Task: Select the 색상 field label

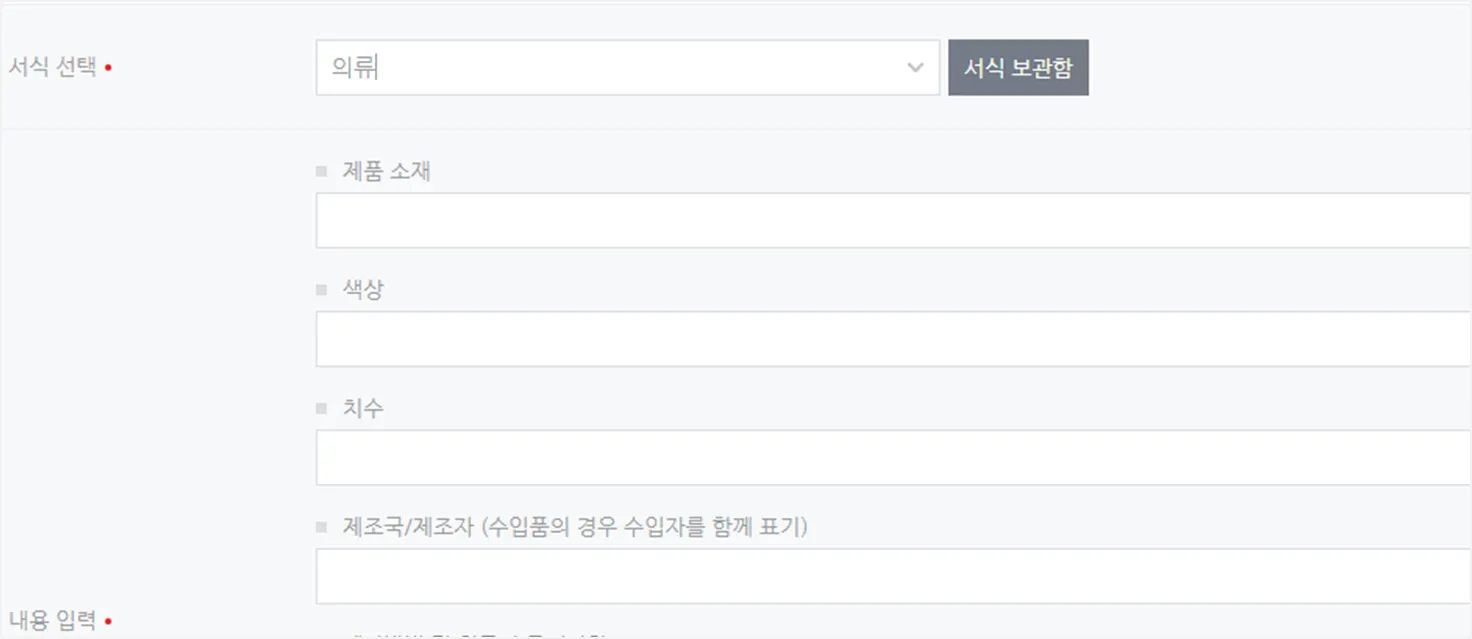Action: click(x=363, y=290)
